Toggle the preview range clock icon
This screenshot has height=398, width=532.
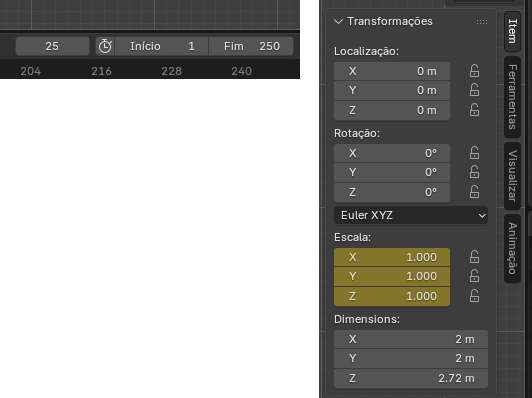pyautogui.click(x=105, y=46)
